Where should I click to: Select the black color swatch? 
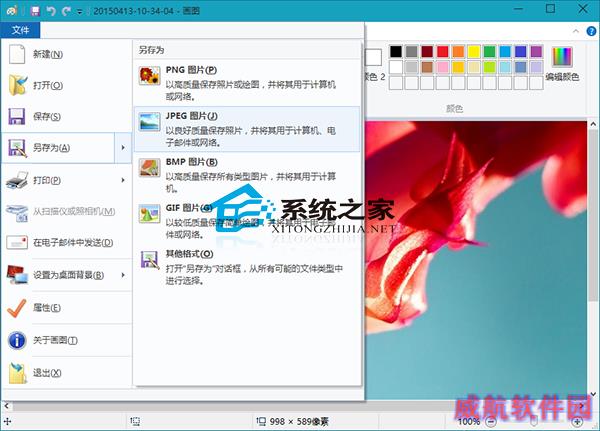tap(396, 51)
